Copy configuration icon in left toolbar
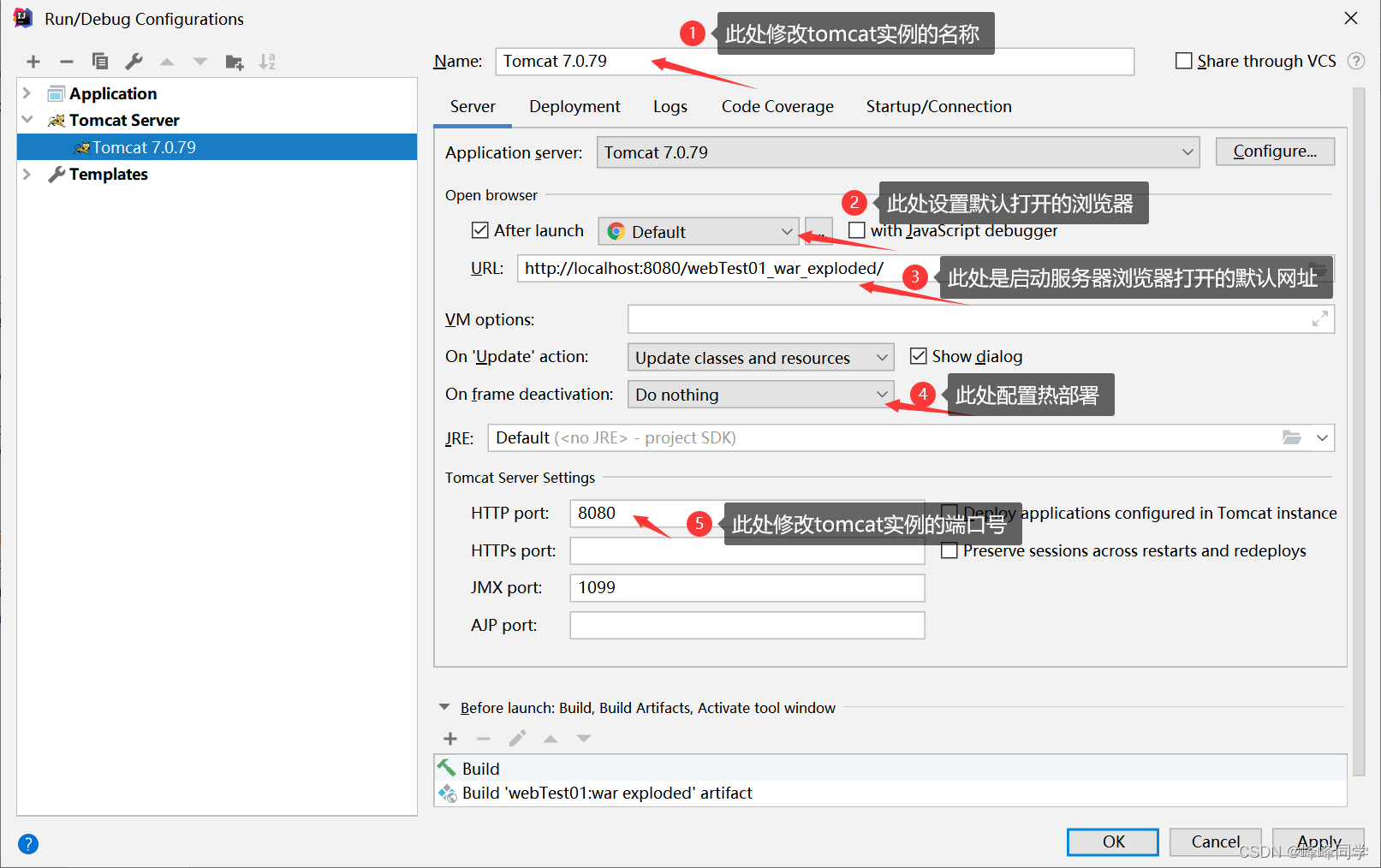Image resolution: width=1381 pixels, height=868 pixels. 100,62
